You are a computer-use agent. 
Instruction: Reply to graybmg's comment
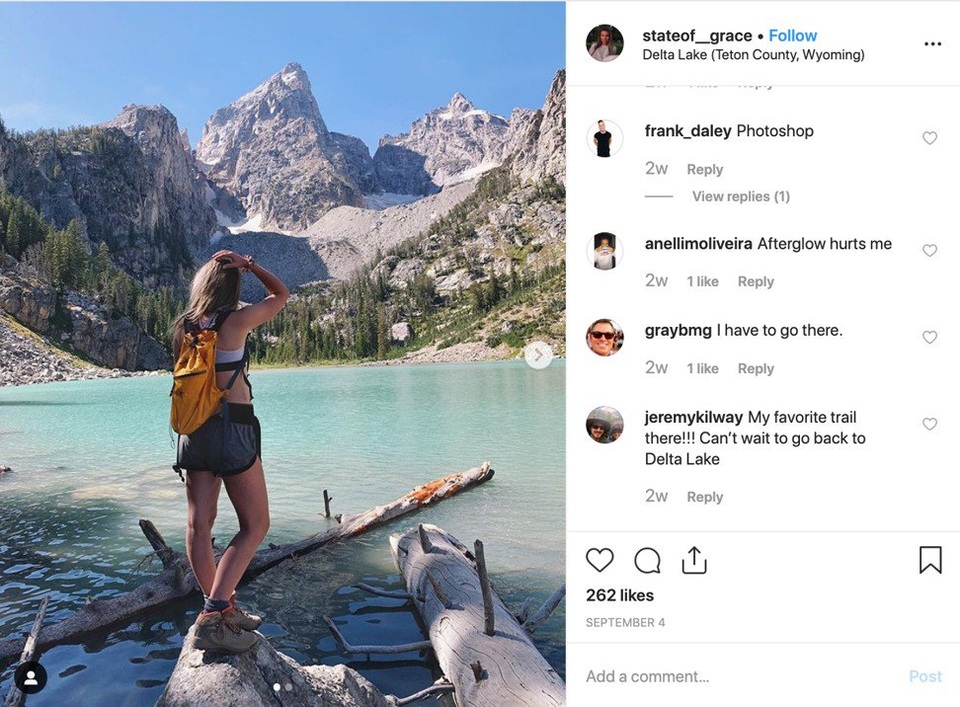point(756,369)
